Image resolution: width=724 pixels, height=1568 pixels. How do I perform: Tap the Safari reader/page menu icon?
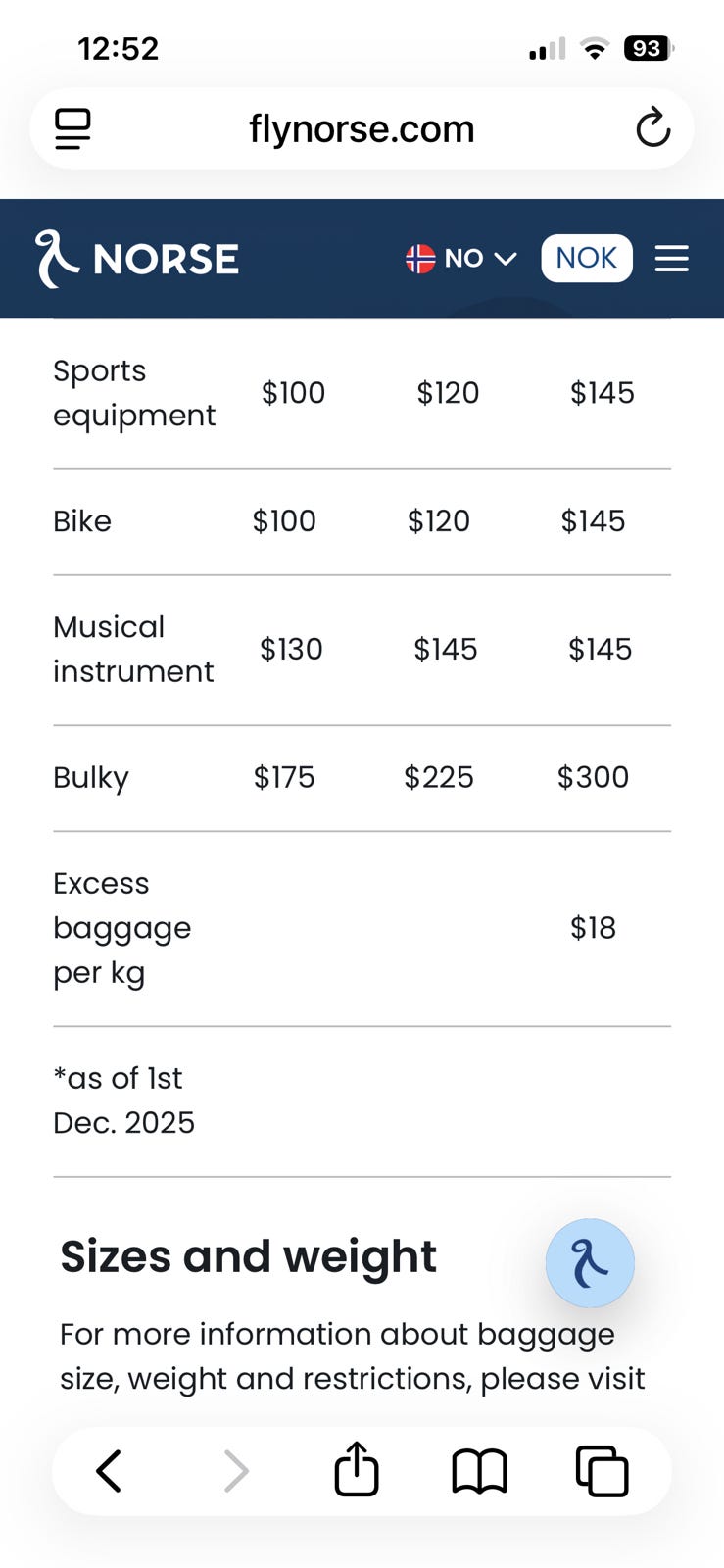pyautogui.click(x=72, y=128)
